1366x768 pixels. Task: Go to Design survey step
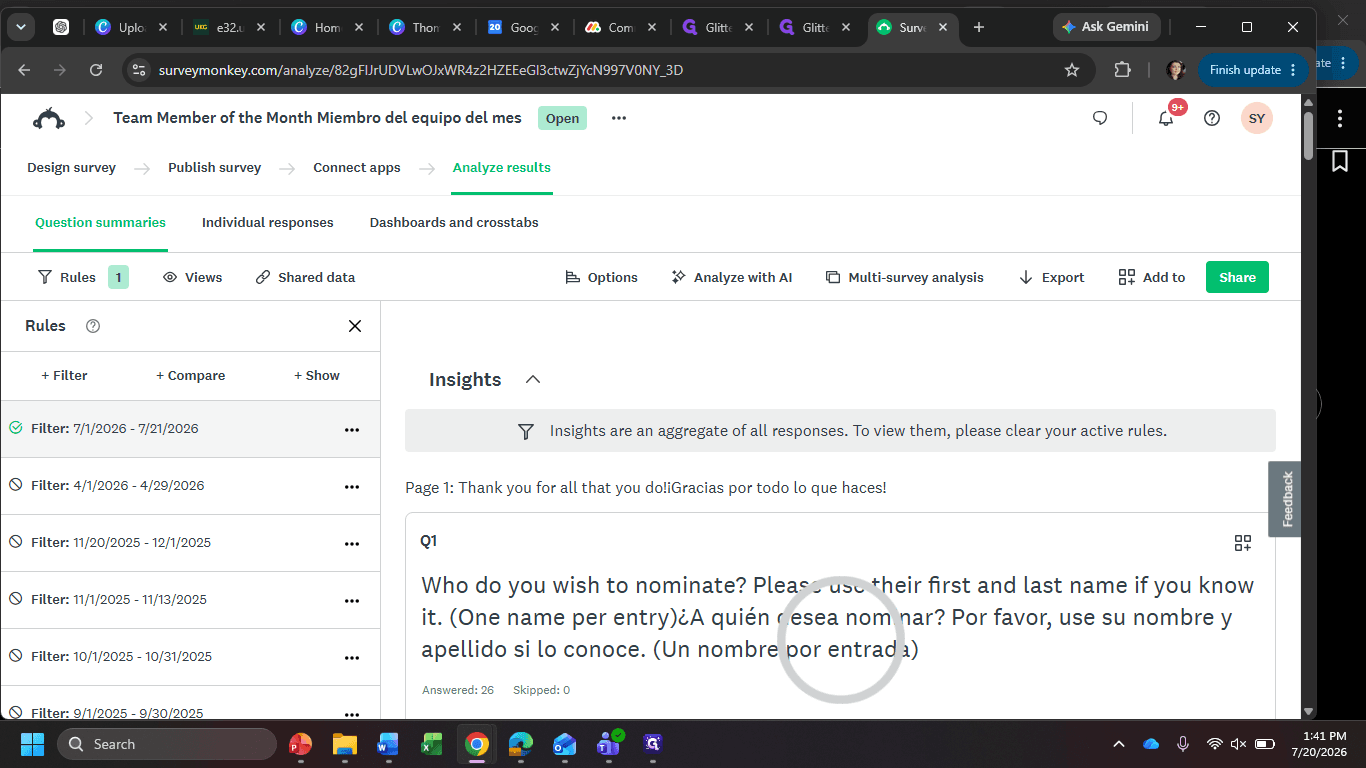tap(71, 168)
